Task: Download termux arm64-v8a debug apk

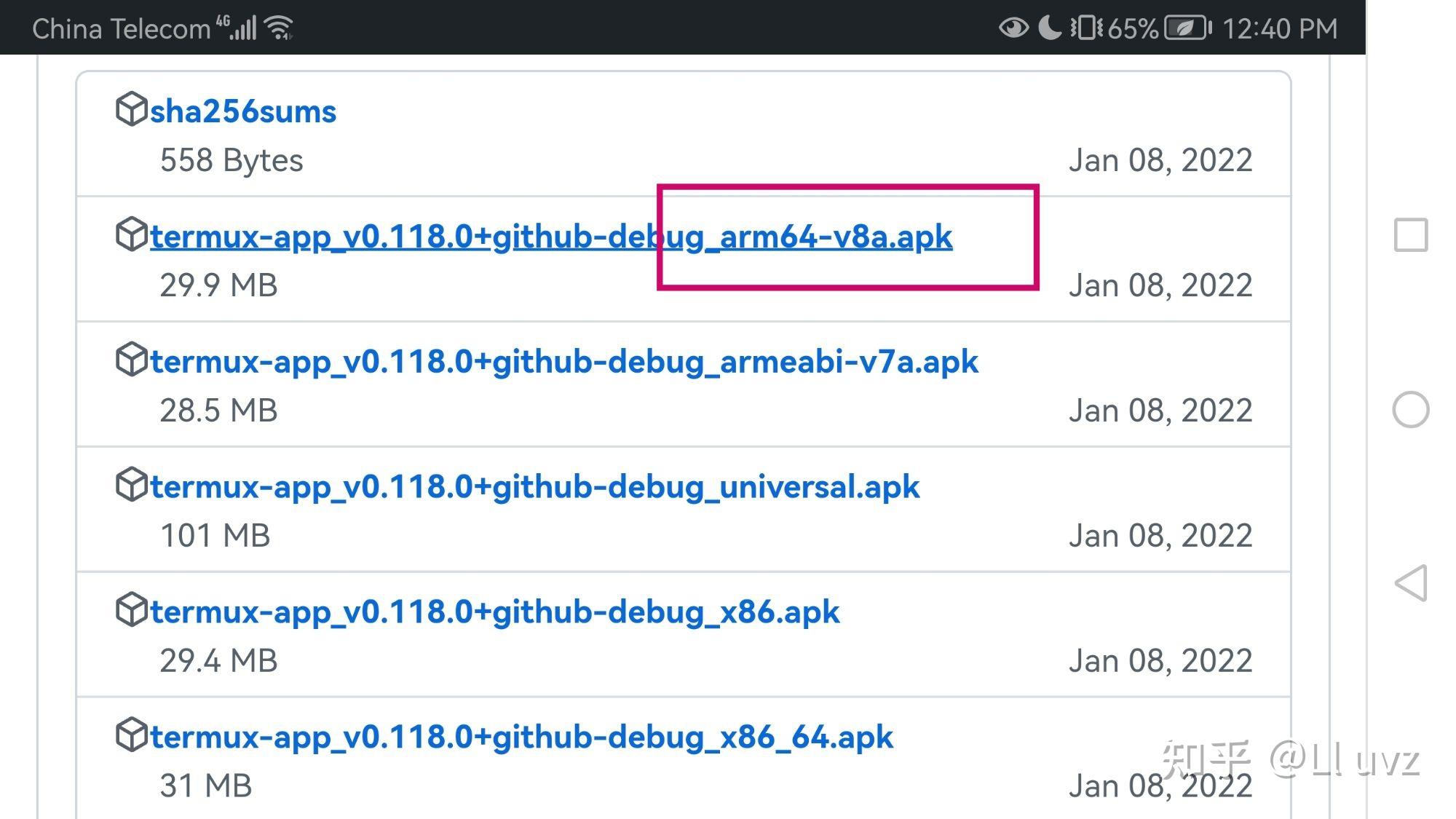Action: pos(551,237)
